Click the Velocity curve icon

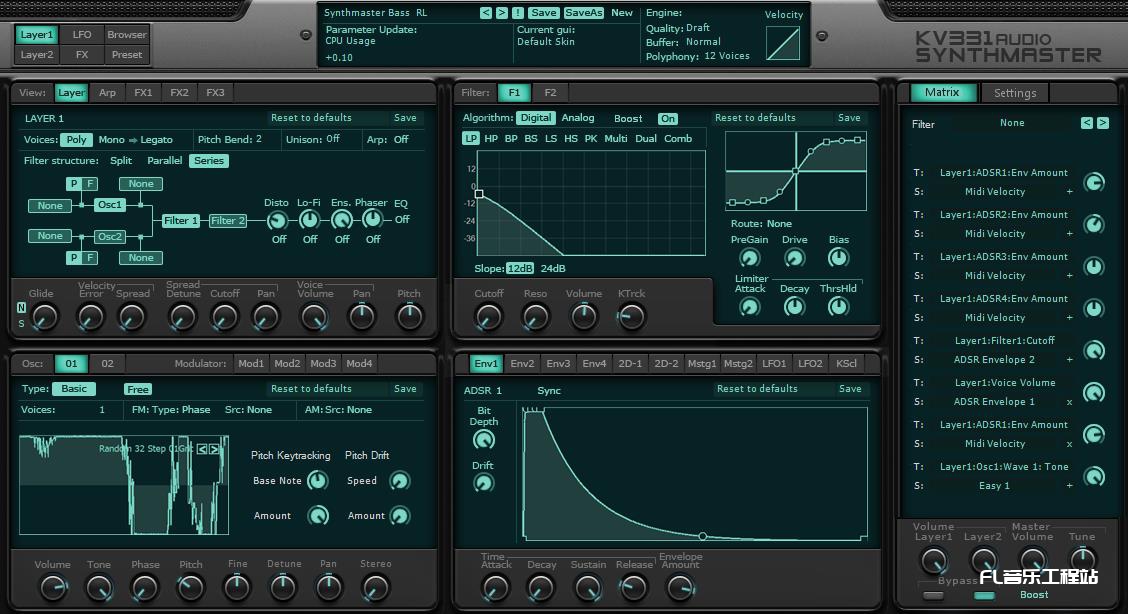pos(783,43)
